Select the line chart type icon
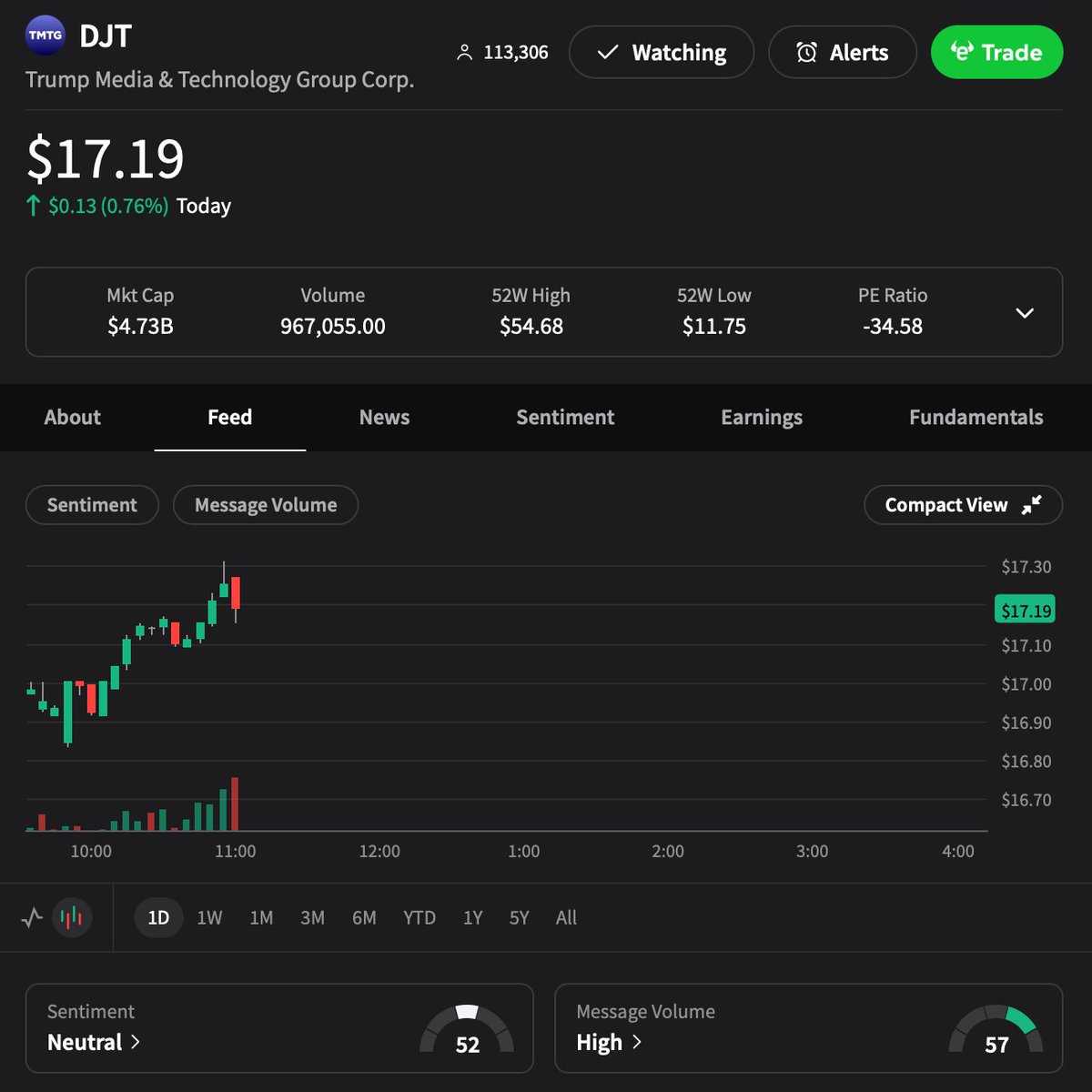1092x1092 pixels. tap(32, 917)
